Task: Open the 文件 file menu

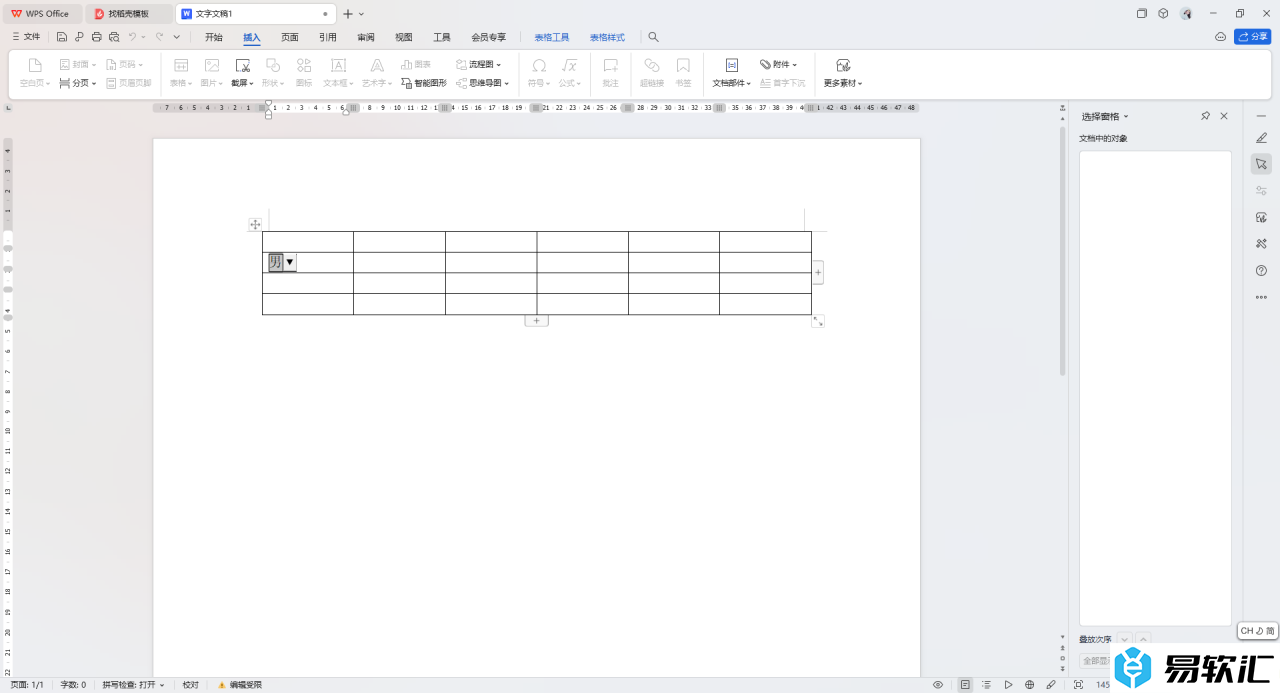Action: pos(26,37)
